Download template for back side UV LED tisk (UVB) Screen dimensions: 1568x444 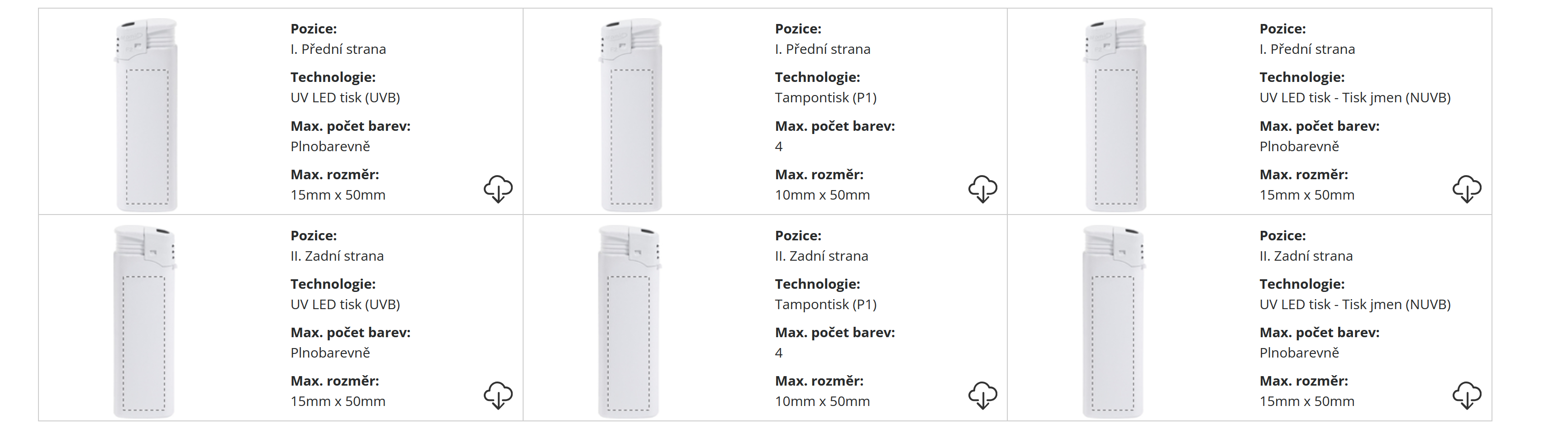pos(498,395)
